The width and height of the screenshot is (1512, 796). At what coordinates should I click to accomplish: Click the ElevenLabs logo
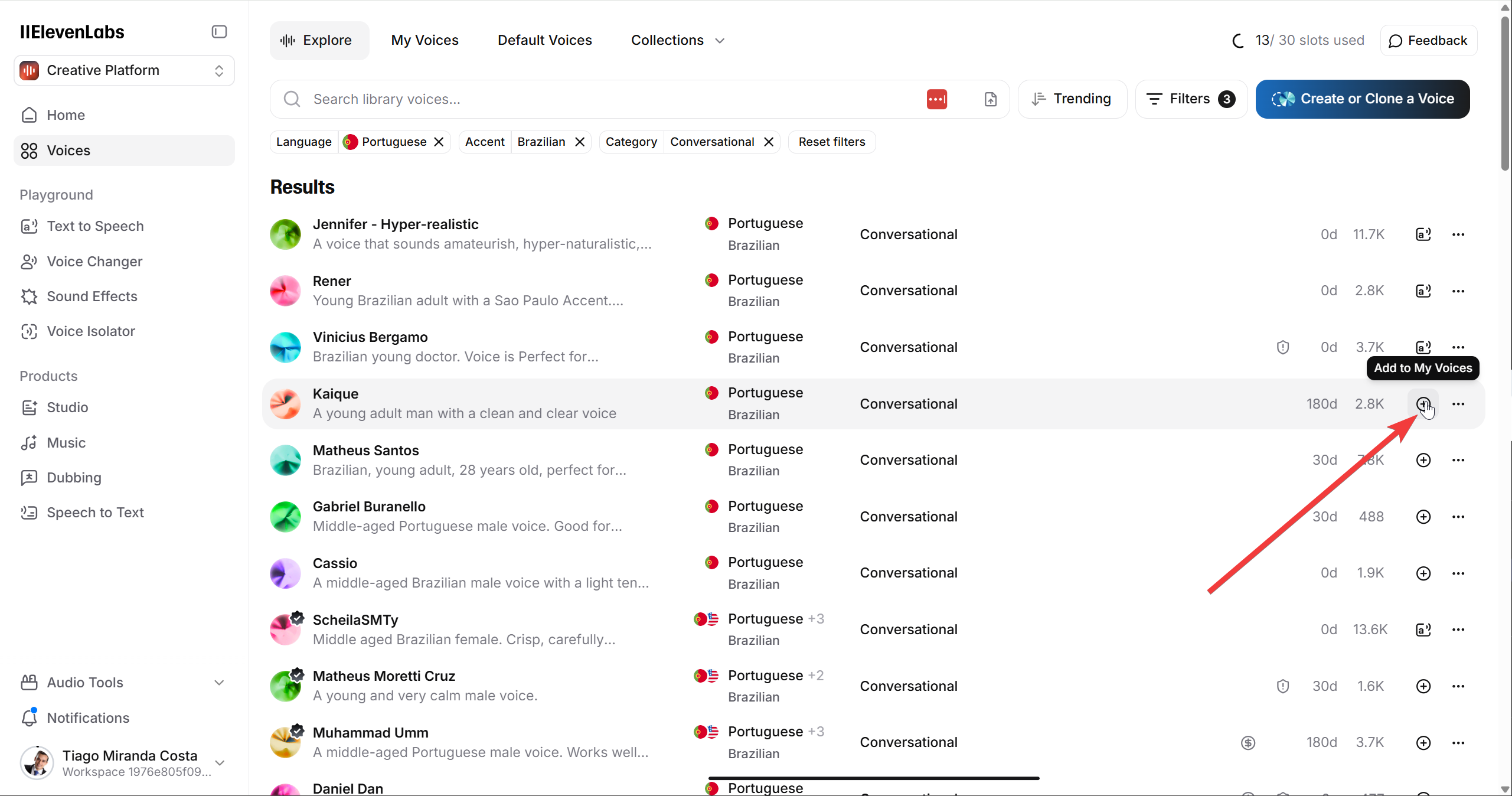tap(72, 32)
